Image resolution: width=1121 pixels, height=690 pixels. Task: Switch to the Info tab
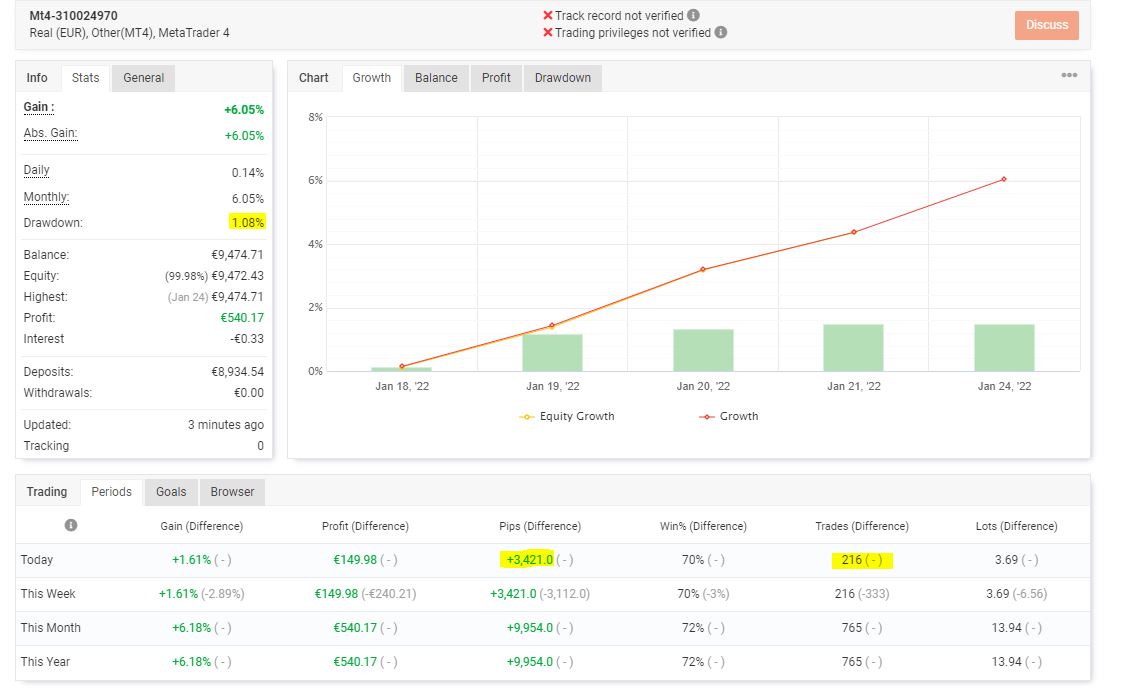pos(37,78)
